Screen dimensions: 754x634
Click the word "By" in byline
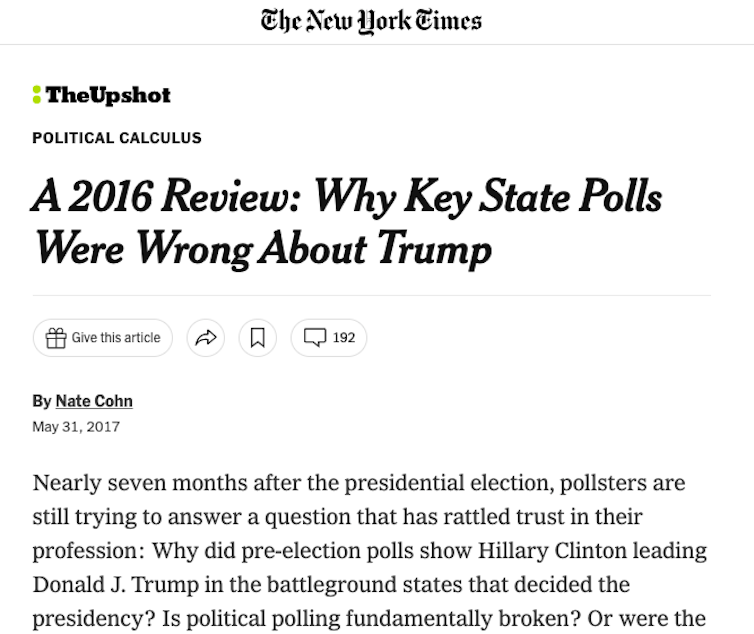click(x=41, y=401)
